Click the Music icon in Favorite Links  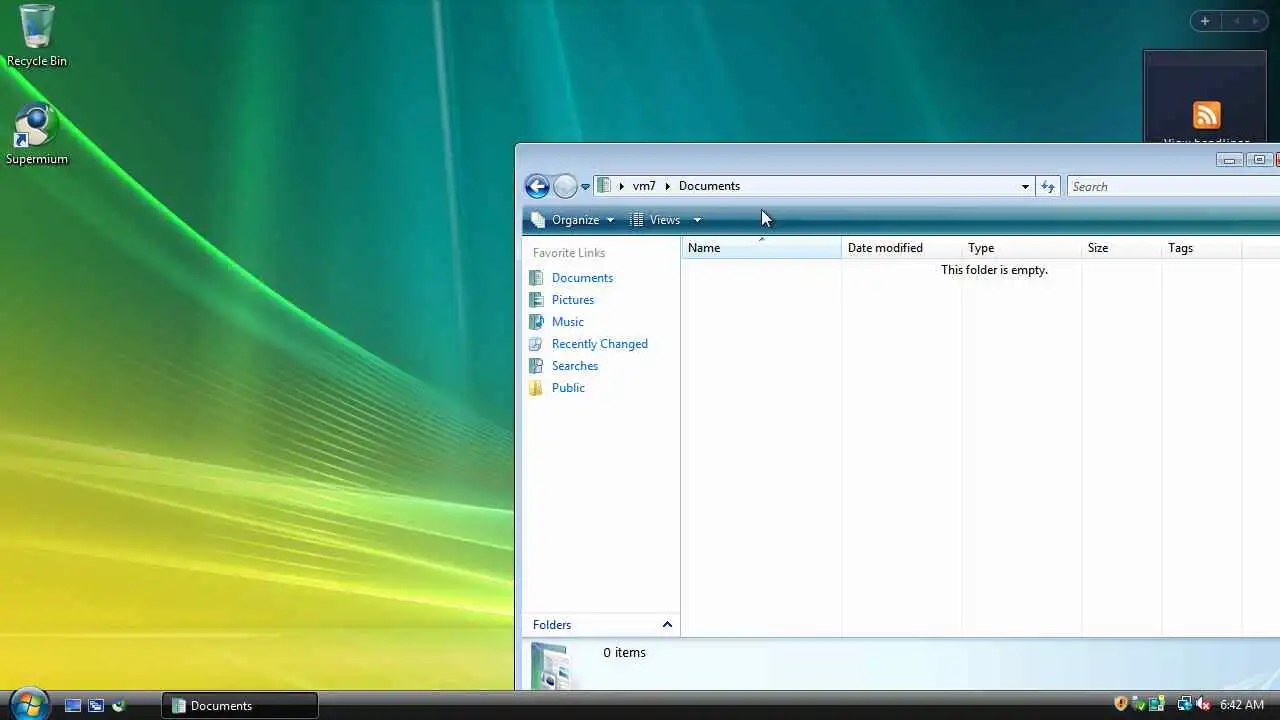pyautogui.click(x=537, y=322)
